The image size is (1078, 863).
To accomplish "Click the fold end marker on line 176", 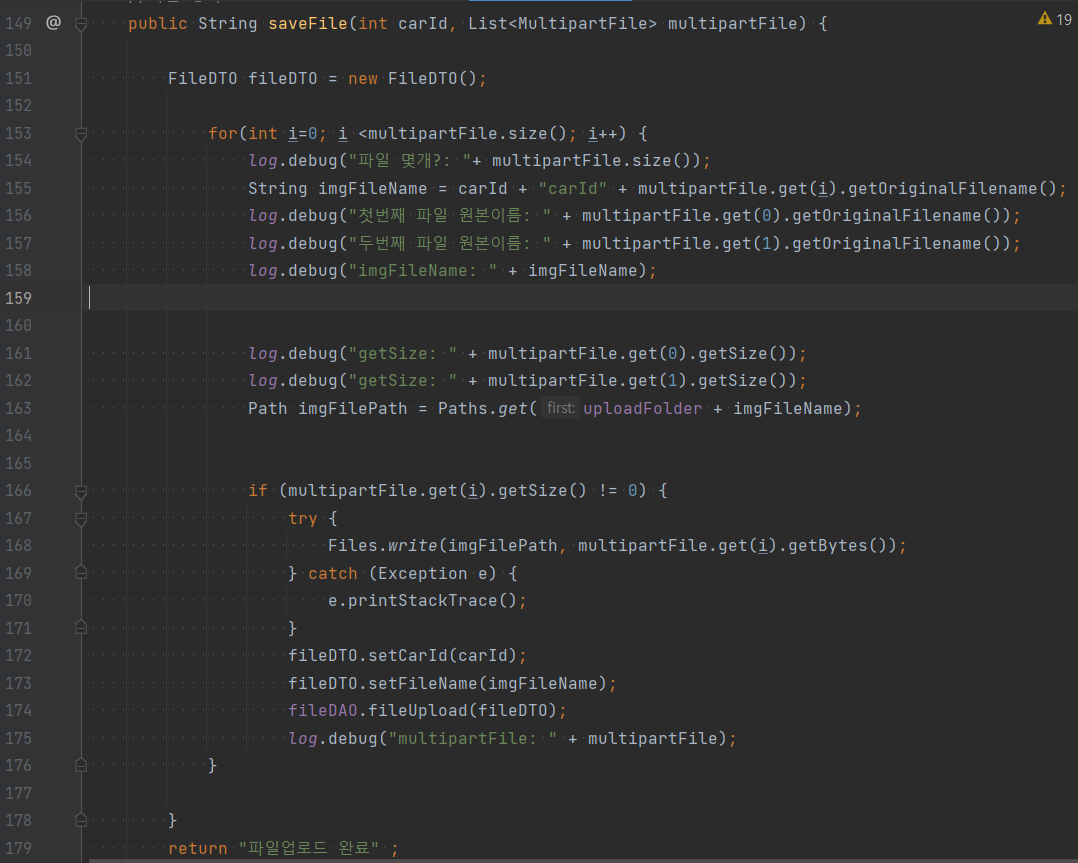I will (81, 765).
